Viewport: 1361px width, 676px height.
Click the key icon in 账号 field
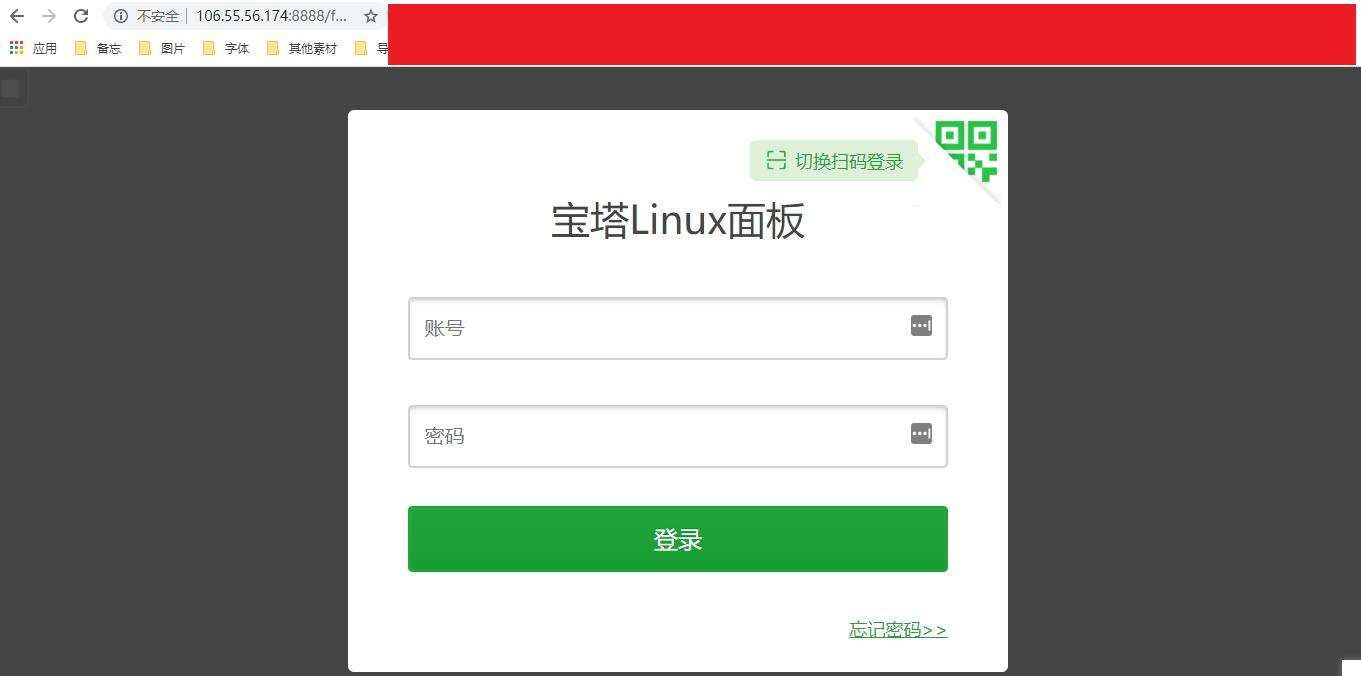pyautogui.click(x=921, y=325)
